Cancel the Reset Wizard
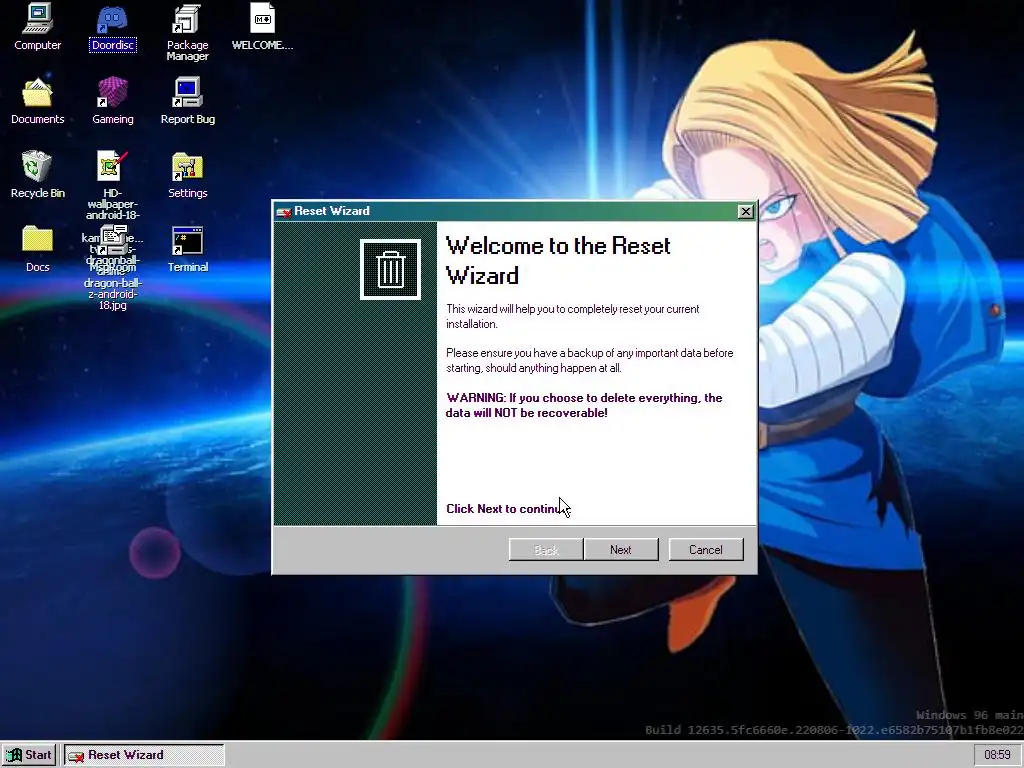 pos(705,549)
